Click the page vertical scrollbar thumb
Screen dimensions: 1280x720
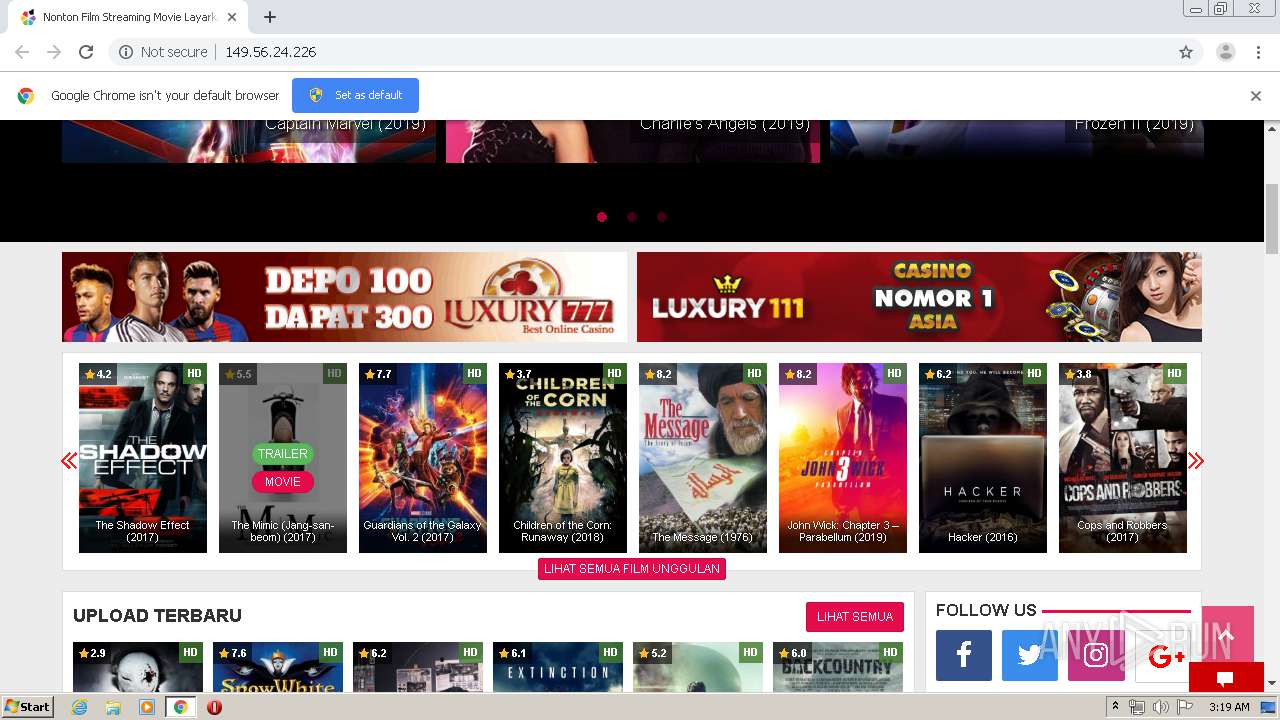tap(1272, 219)
